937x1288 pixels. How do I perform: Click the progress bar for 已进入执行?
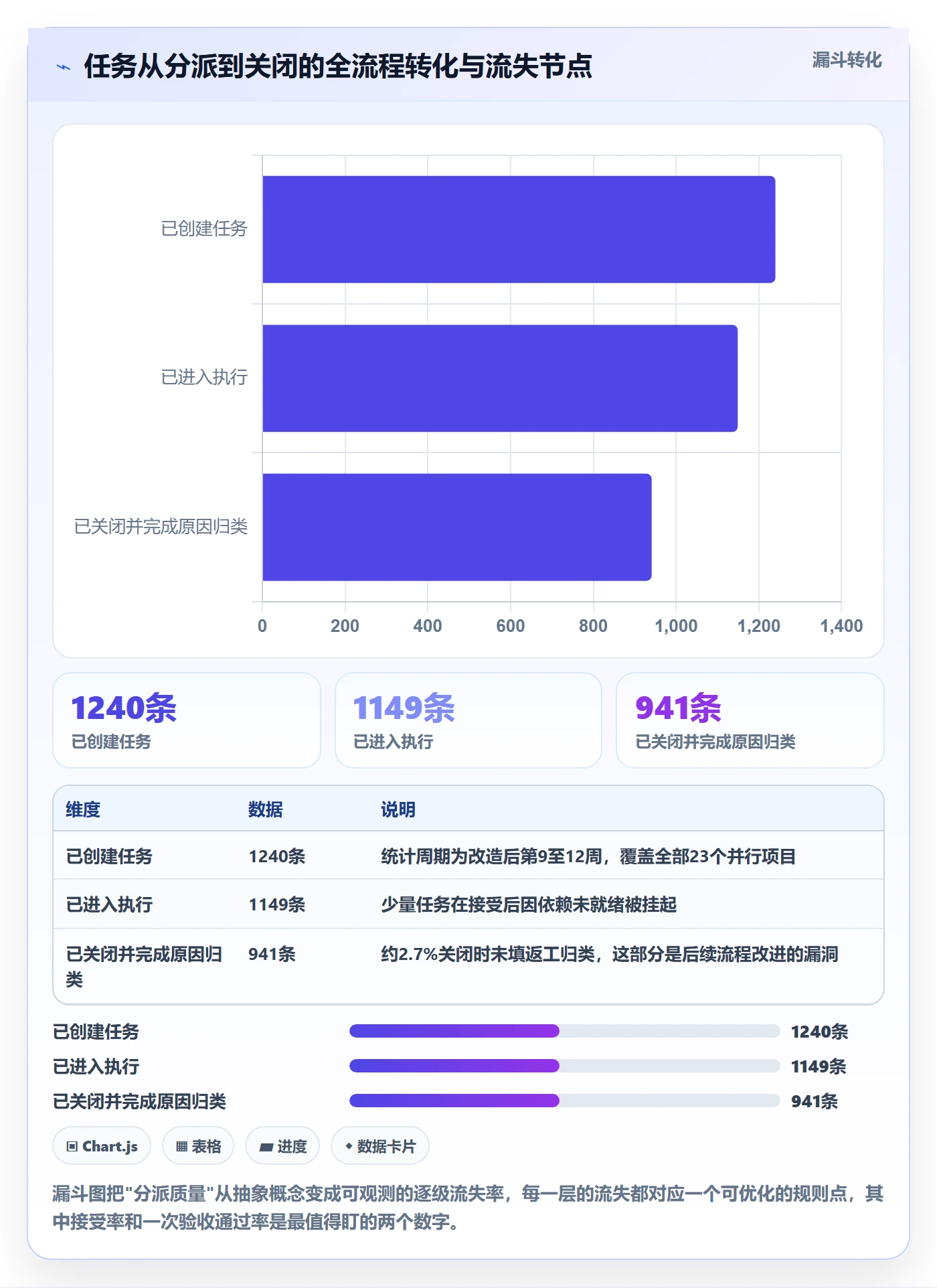tap(565, 1066)
